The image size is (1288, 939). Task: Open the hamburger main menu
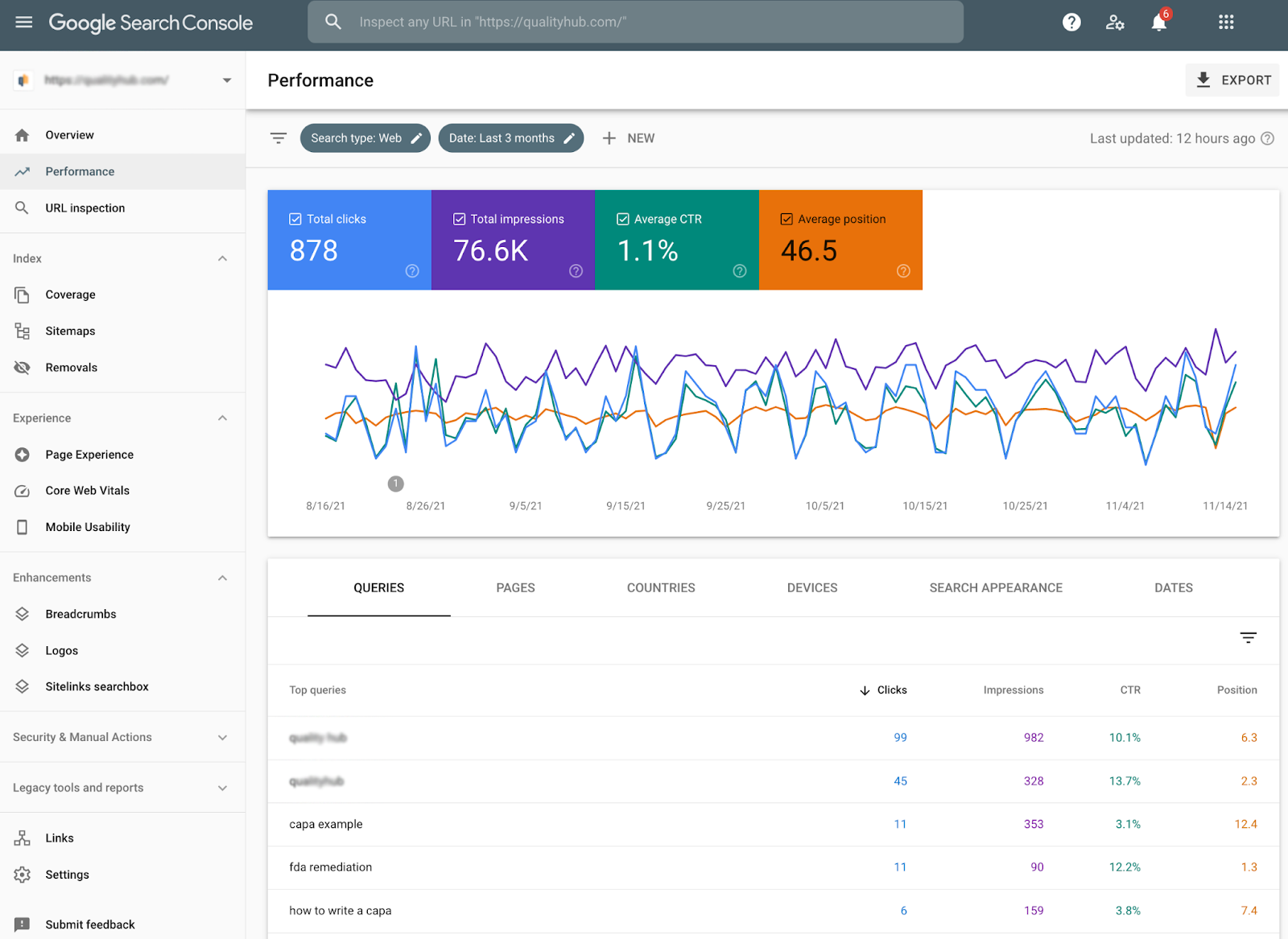point(24,23)
